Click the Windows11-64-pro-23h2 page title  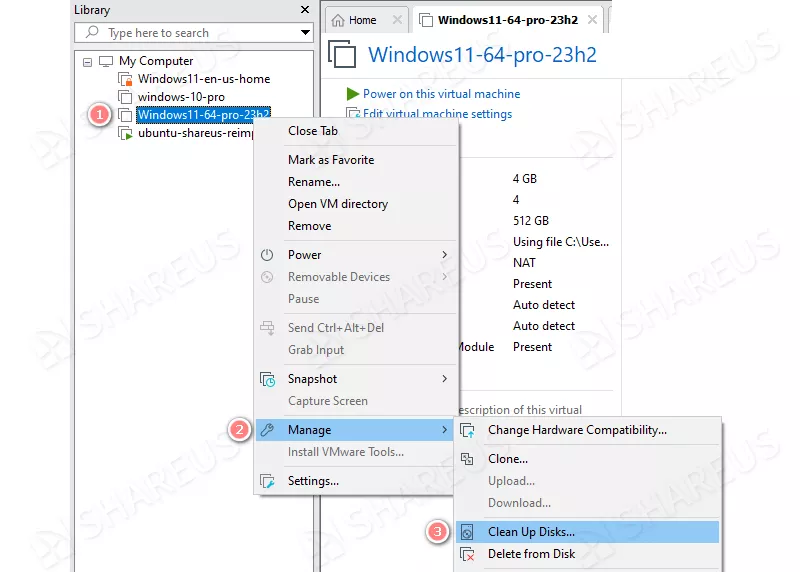pyautogui.click(x=482, y=55)
